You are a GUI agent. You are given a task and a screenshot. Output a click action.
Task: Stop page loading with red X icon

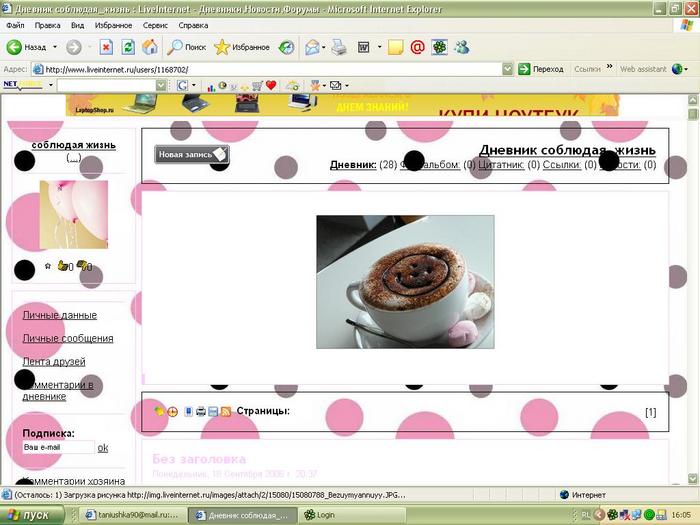tap(106, 47)
